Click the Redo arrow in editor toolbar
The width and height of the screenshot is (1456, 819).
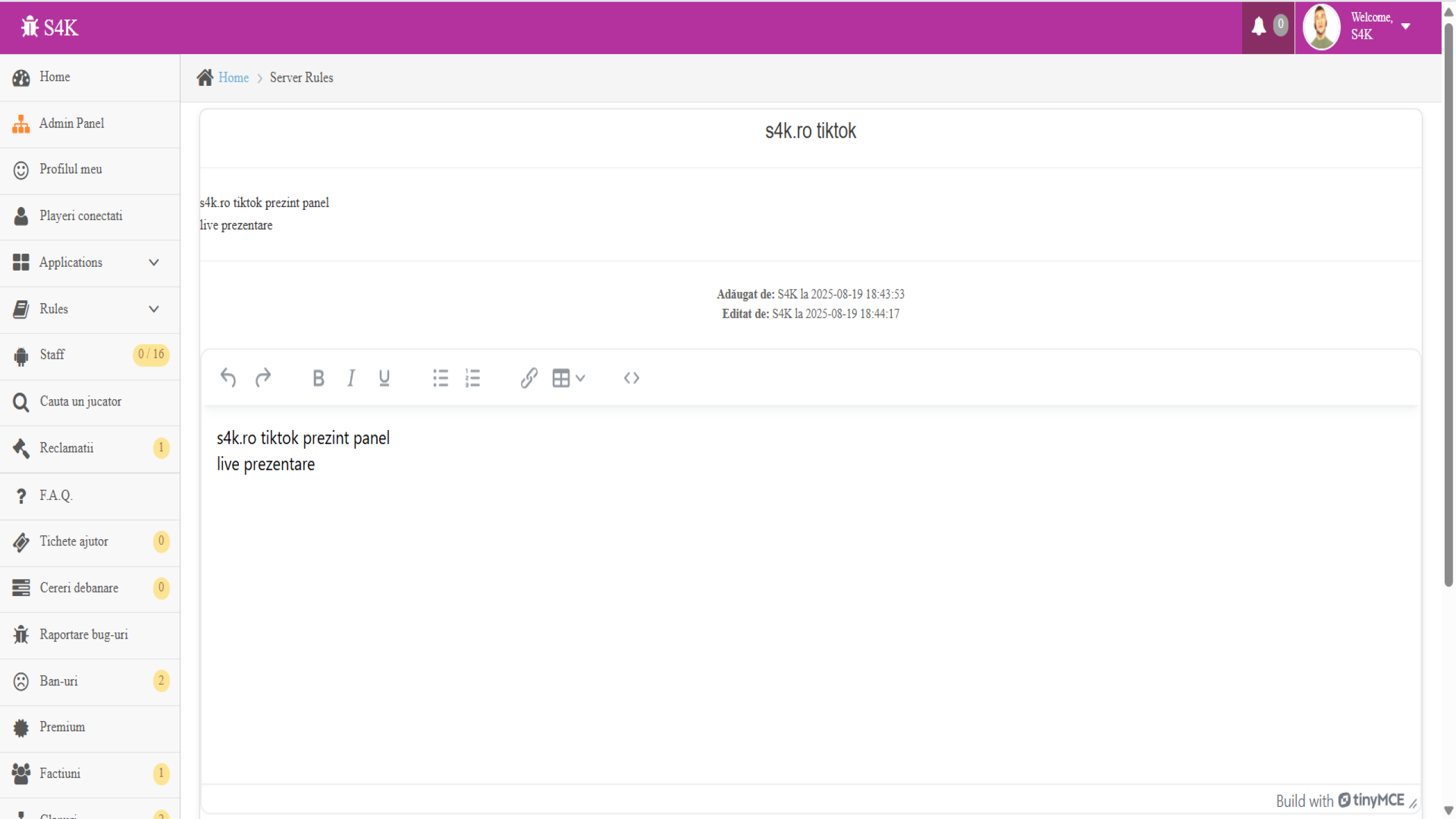(263, 378)
